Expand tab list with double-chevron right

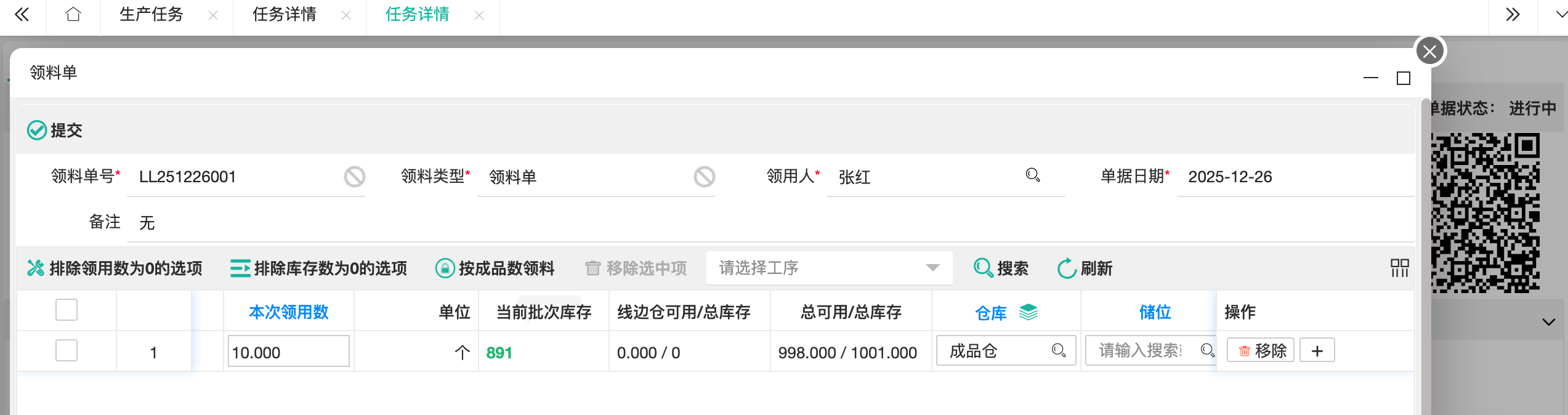click(x=1513, y=15)
